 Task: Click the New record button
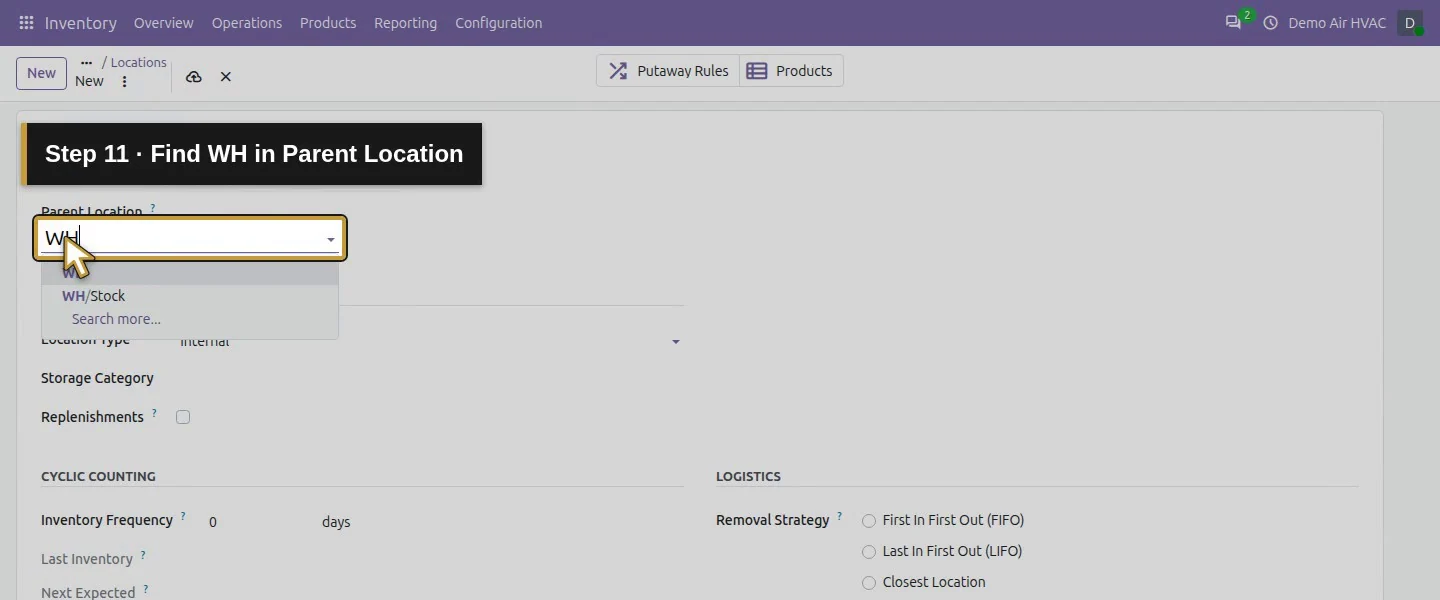point(42,73)
